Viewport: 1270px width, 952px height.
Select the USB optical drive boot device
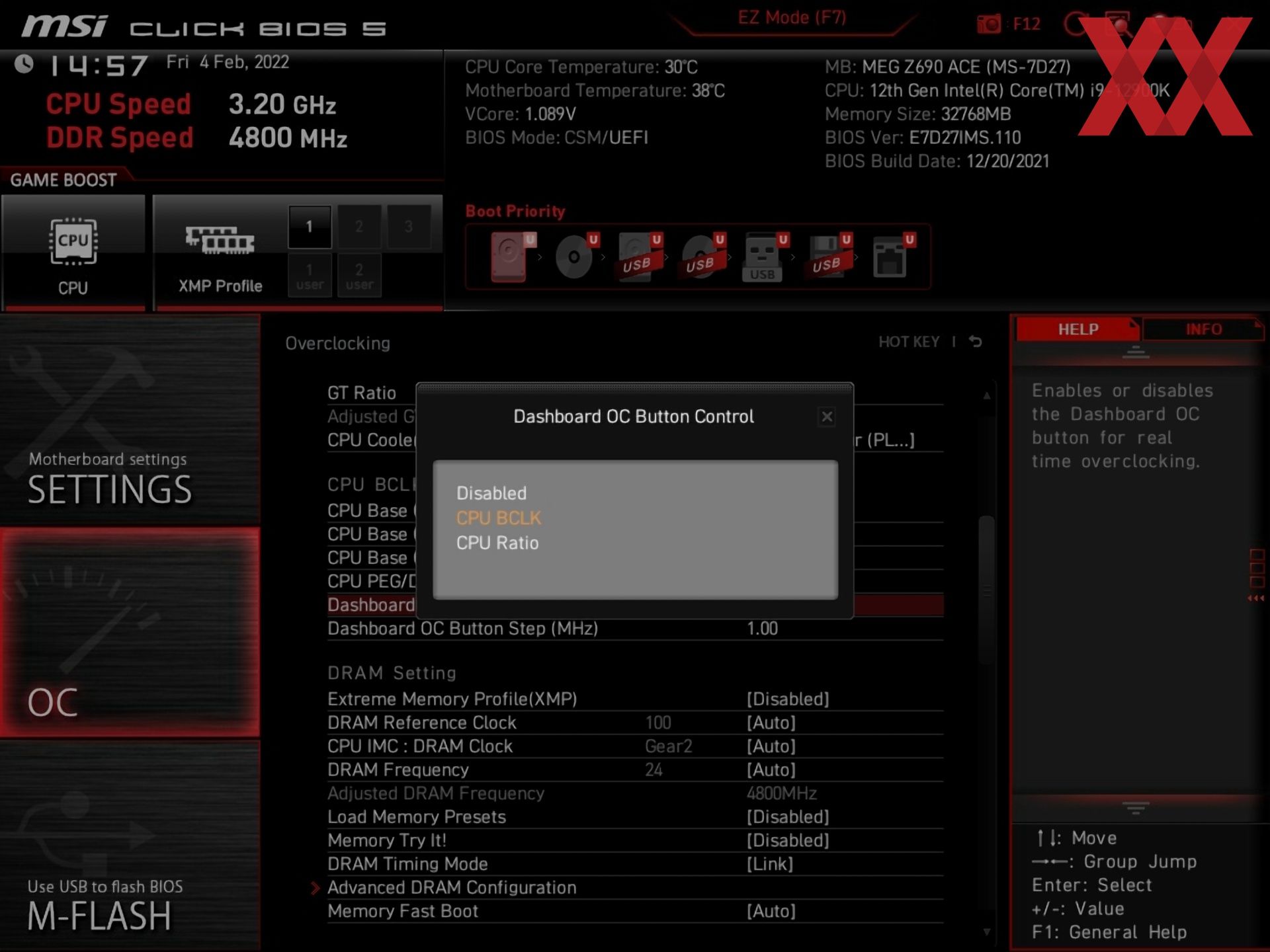(702, 257)
